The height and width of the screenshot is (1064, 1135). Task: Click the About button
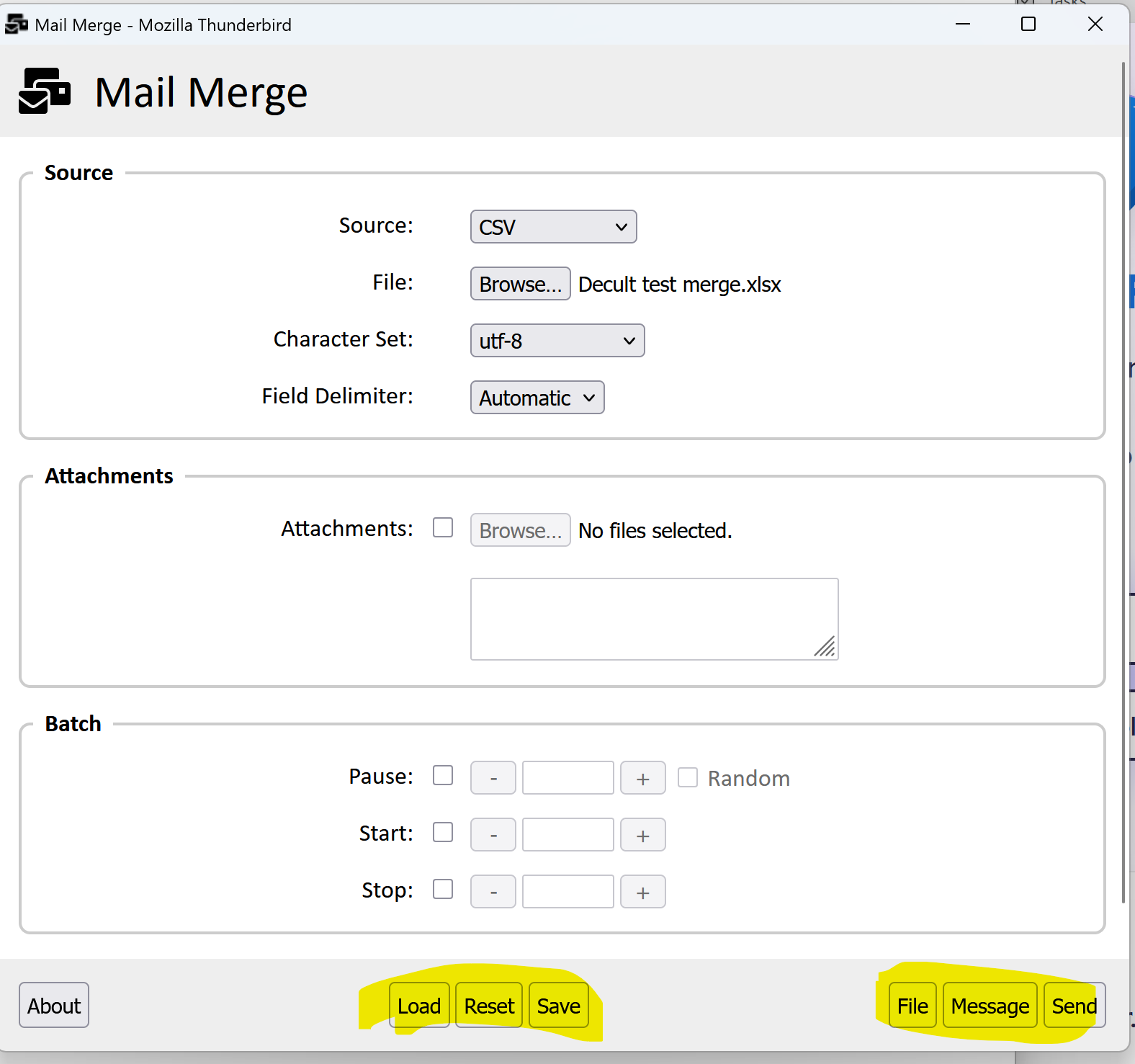tap(54, 1006)
